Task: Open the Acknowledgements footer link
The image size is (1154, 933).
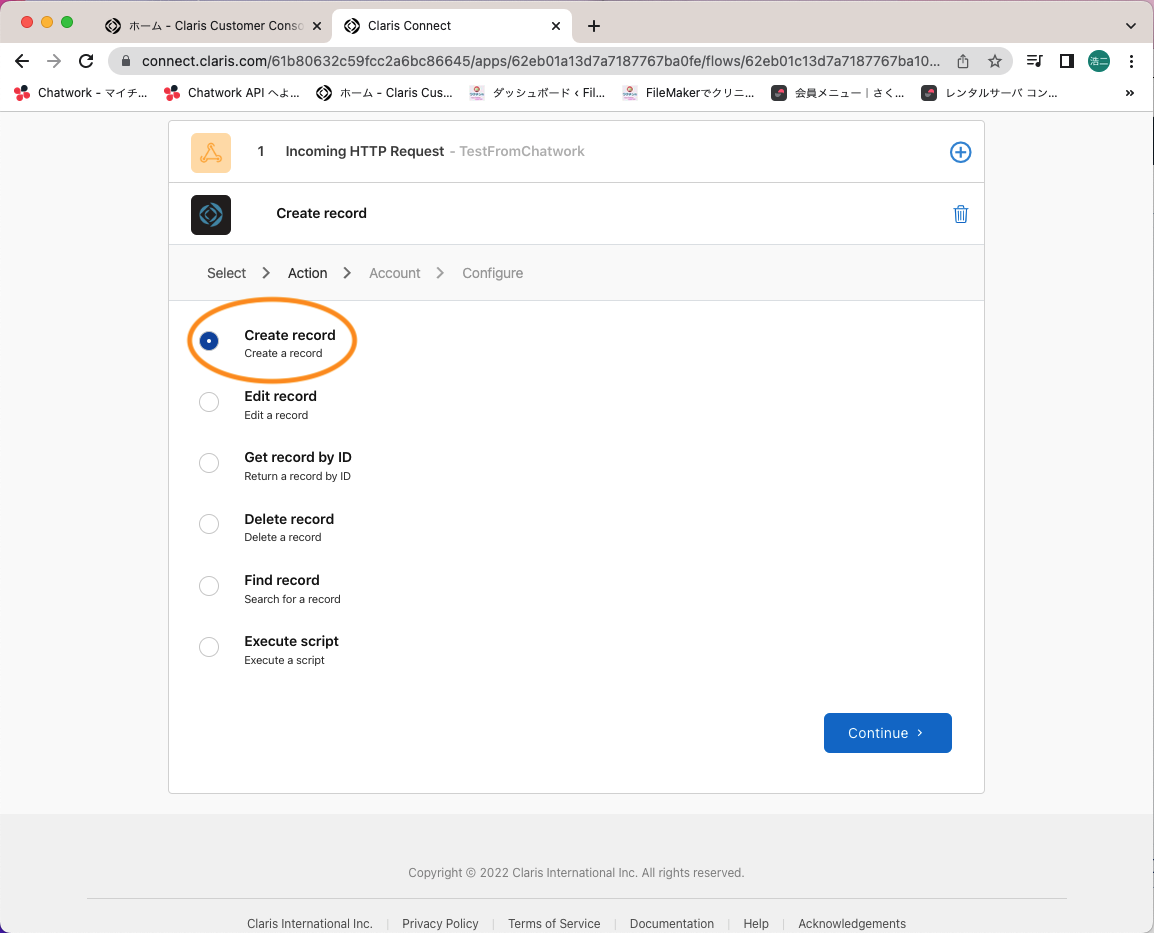Action: [x=852, y=923]
